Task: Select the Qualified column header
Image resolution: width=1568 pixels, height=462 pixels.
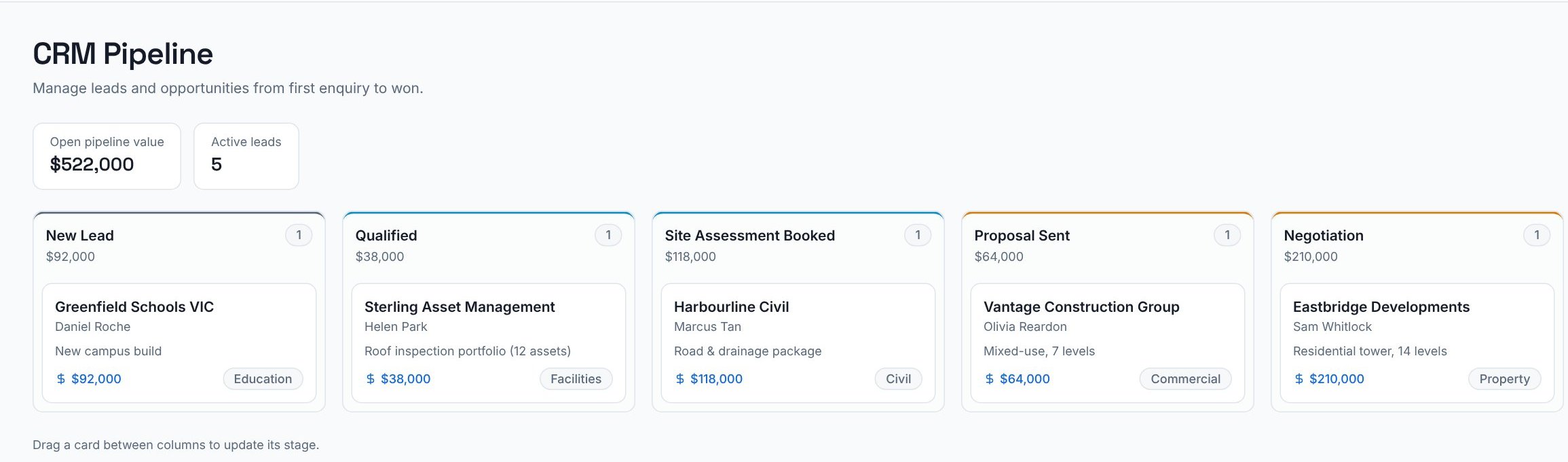Action: [386, 236]
